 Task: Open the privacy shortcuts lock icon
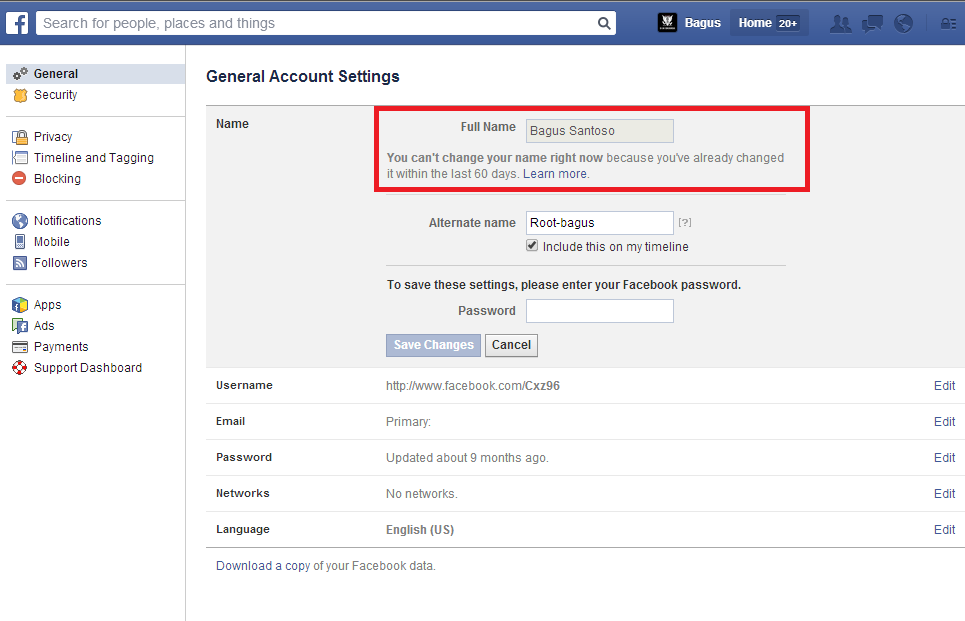point(948,24)
